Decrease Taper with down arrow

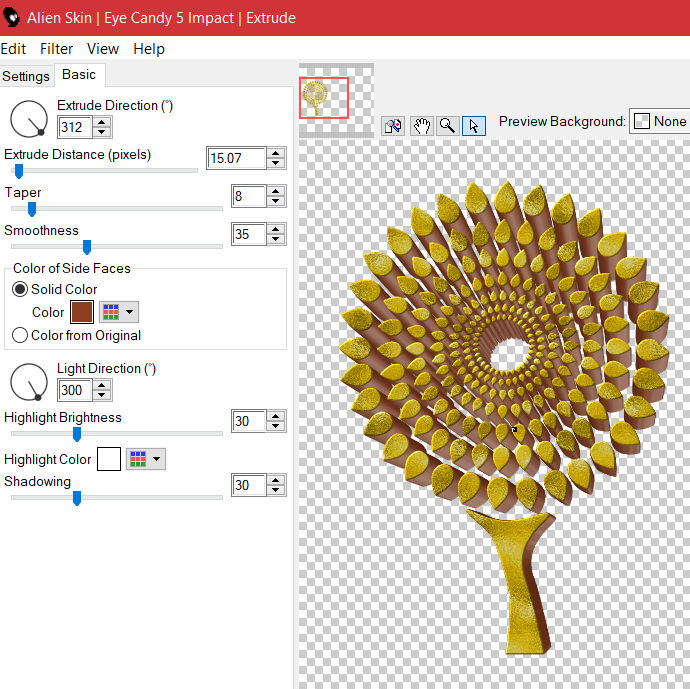pyautogui.click(x=275, y=201)
